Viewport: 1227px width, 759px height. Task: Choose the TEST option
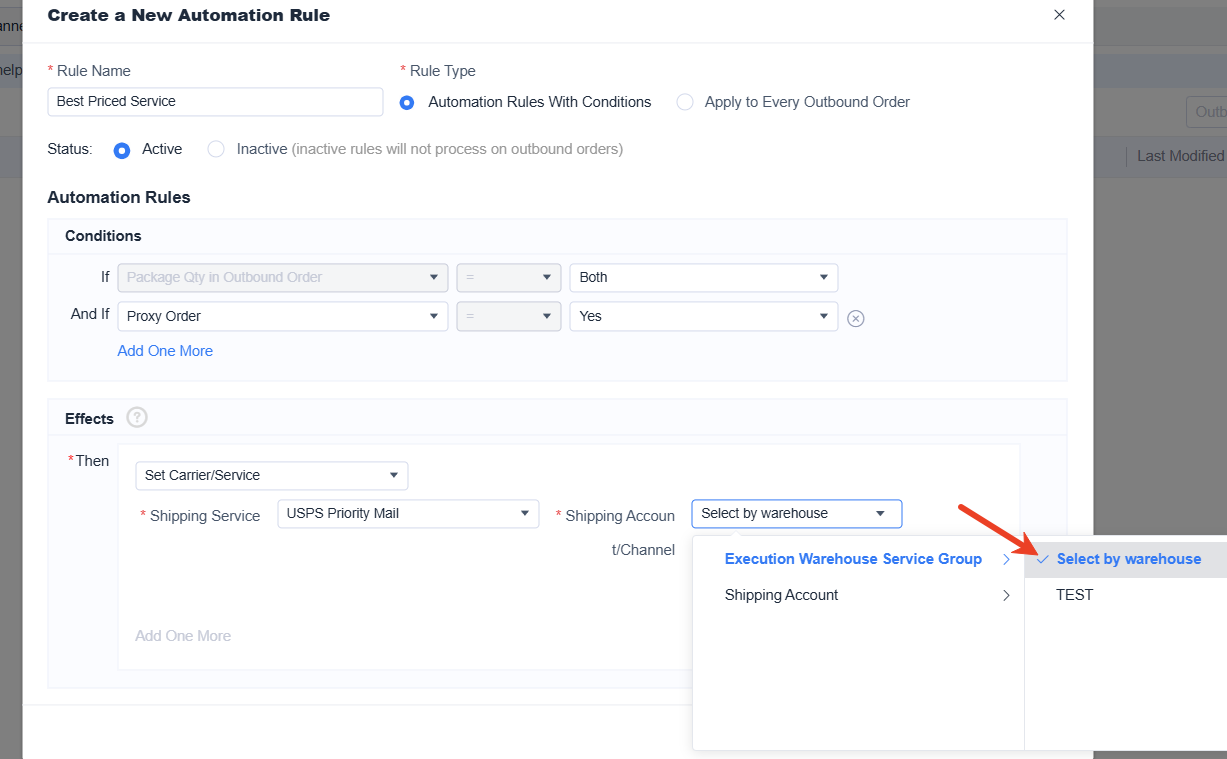point(1126,595)
